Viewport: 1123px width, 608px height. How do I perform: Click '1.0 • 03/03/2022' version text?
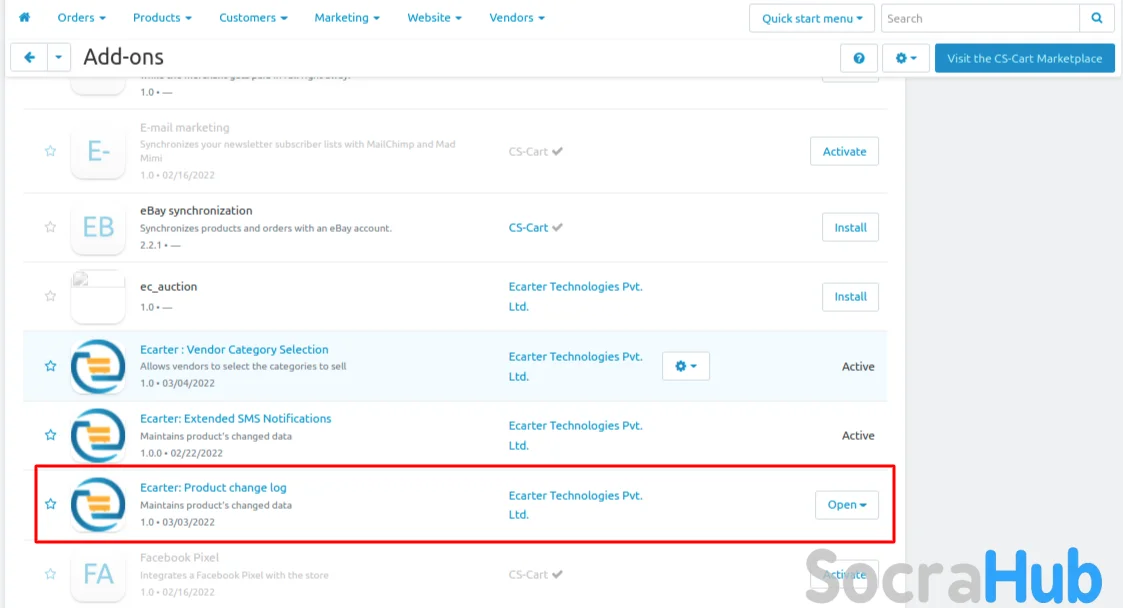(177, 522)
